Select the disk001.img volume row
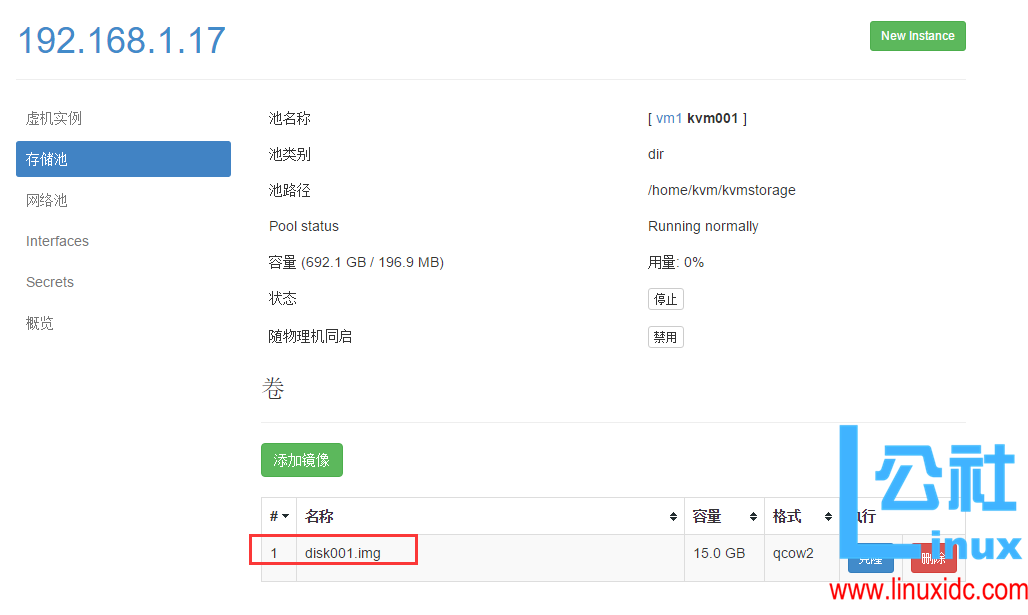The height and width of the screenshot is (615, 1028). [x=344, y=552]
